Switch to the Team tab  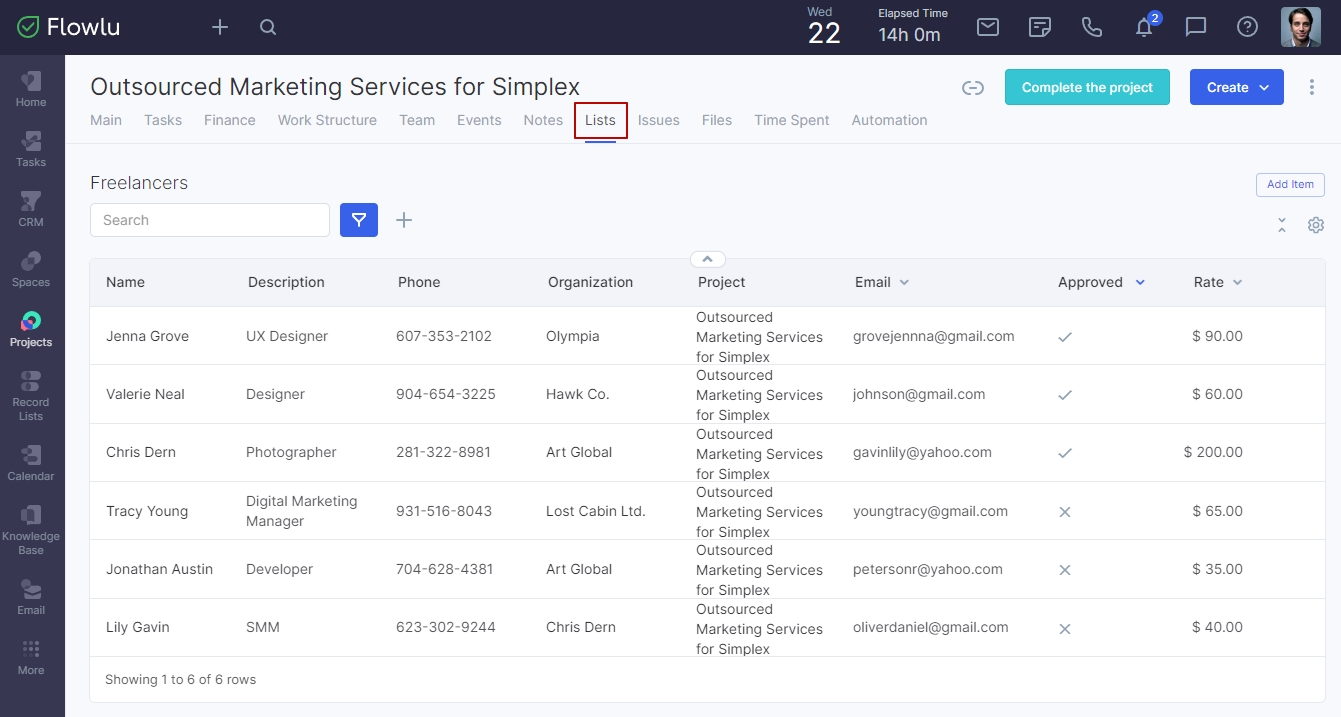tap(417, 120)
